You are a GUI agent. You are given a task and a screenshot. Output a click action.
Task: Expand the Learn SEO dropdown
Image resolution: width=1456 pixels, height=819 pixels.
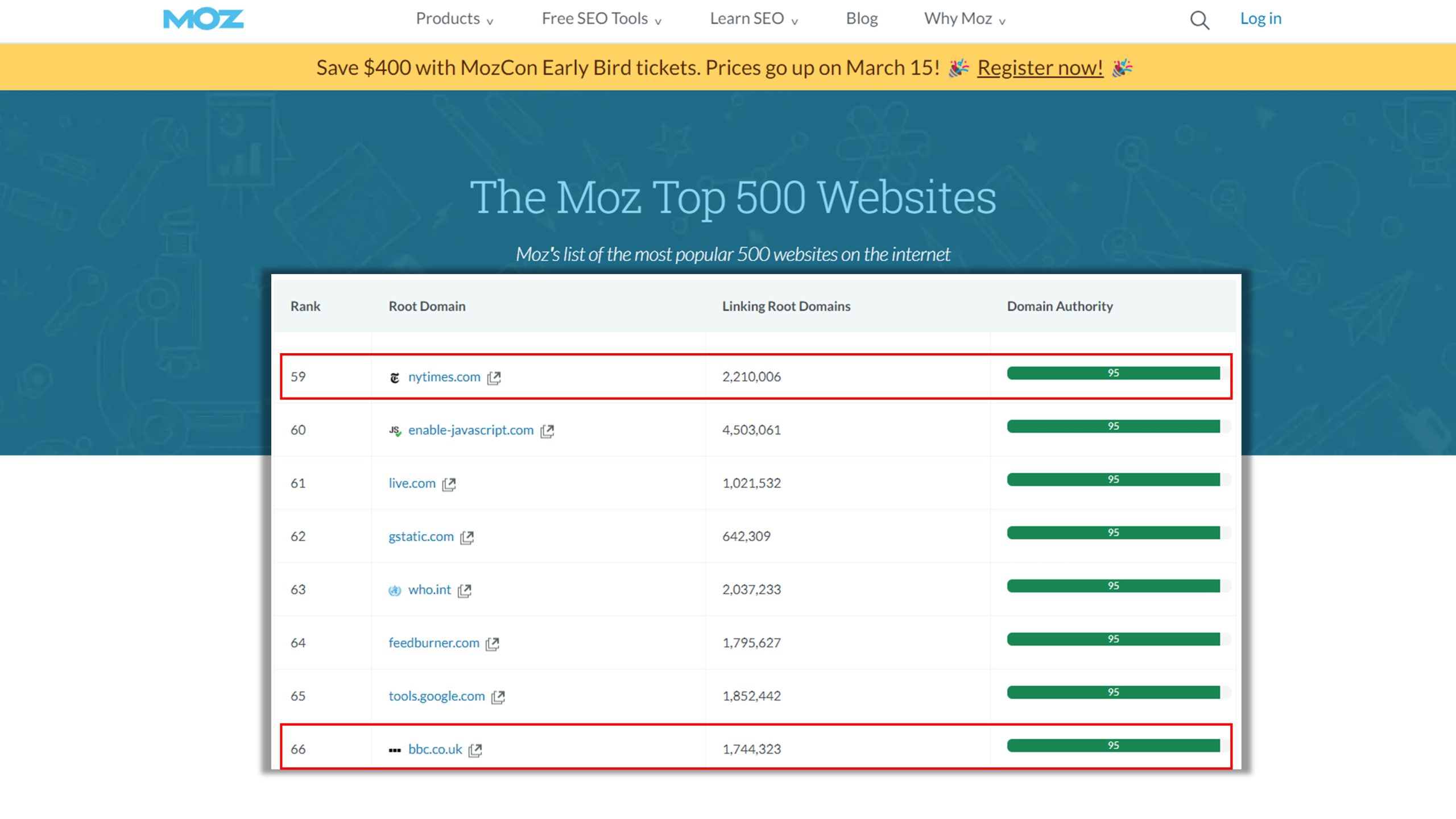[754, 19]
